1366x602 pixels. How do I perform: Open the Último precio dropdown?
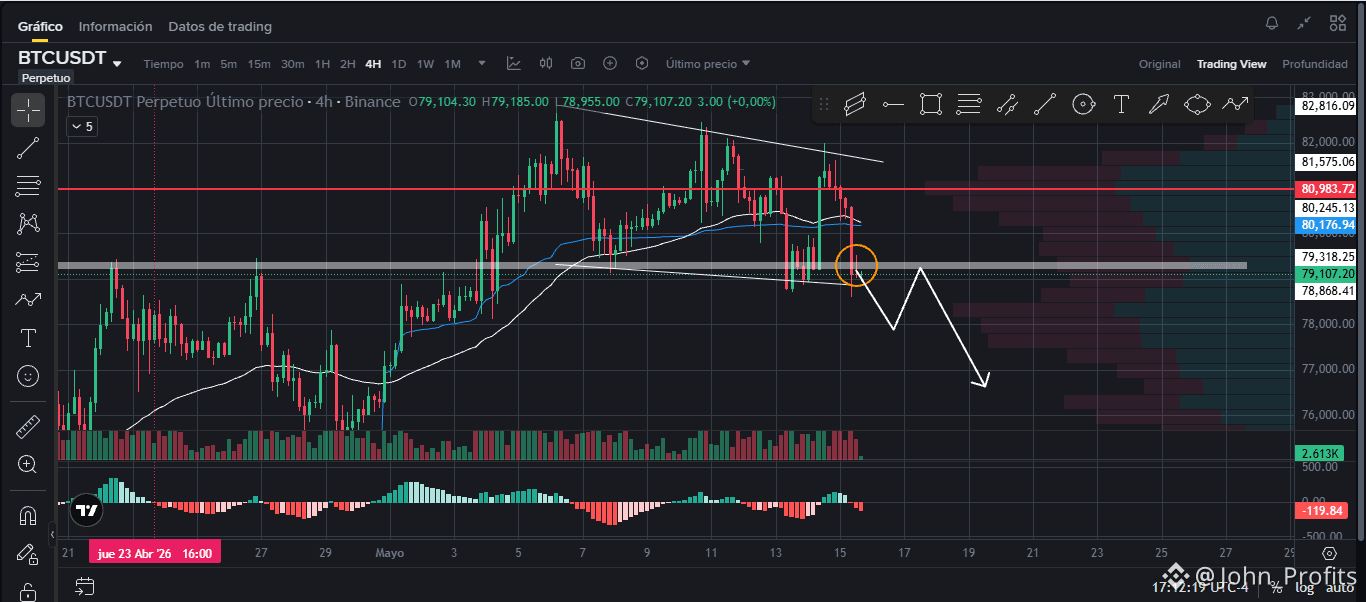point(708,64)
